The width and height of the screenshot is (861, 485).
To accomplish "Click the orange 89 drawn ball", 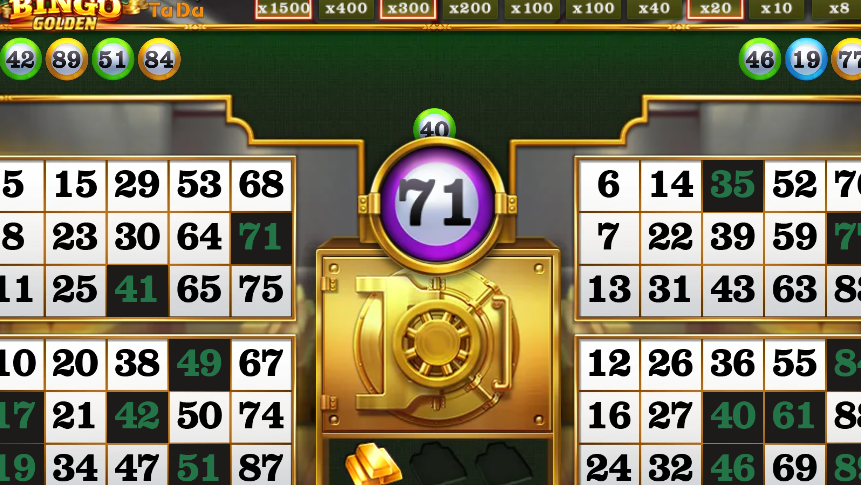I will coord(67,59).
